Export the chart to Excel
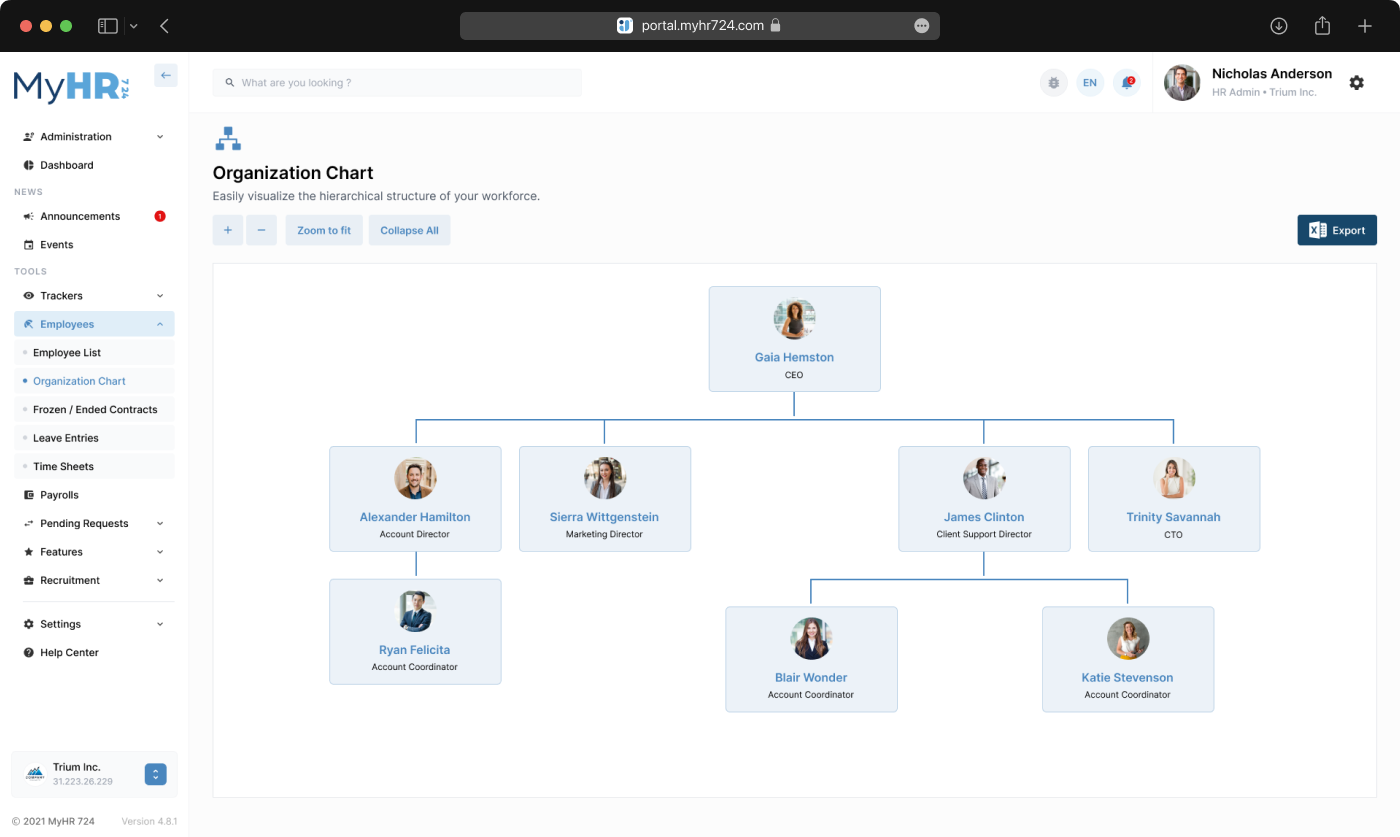Image resolution: width=1400 pixels, height=837 pixels. pos(1337,230)
